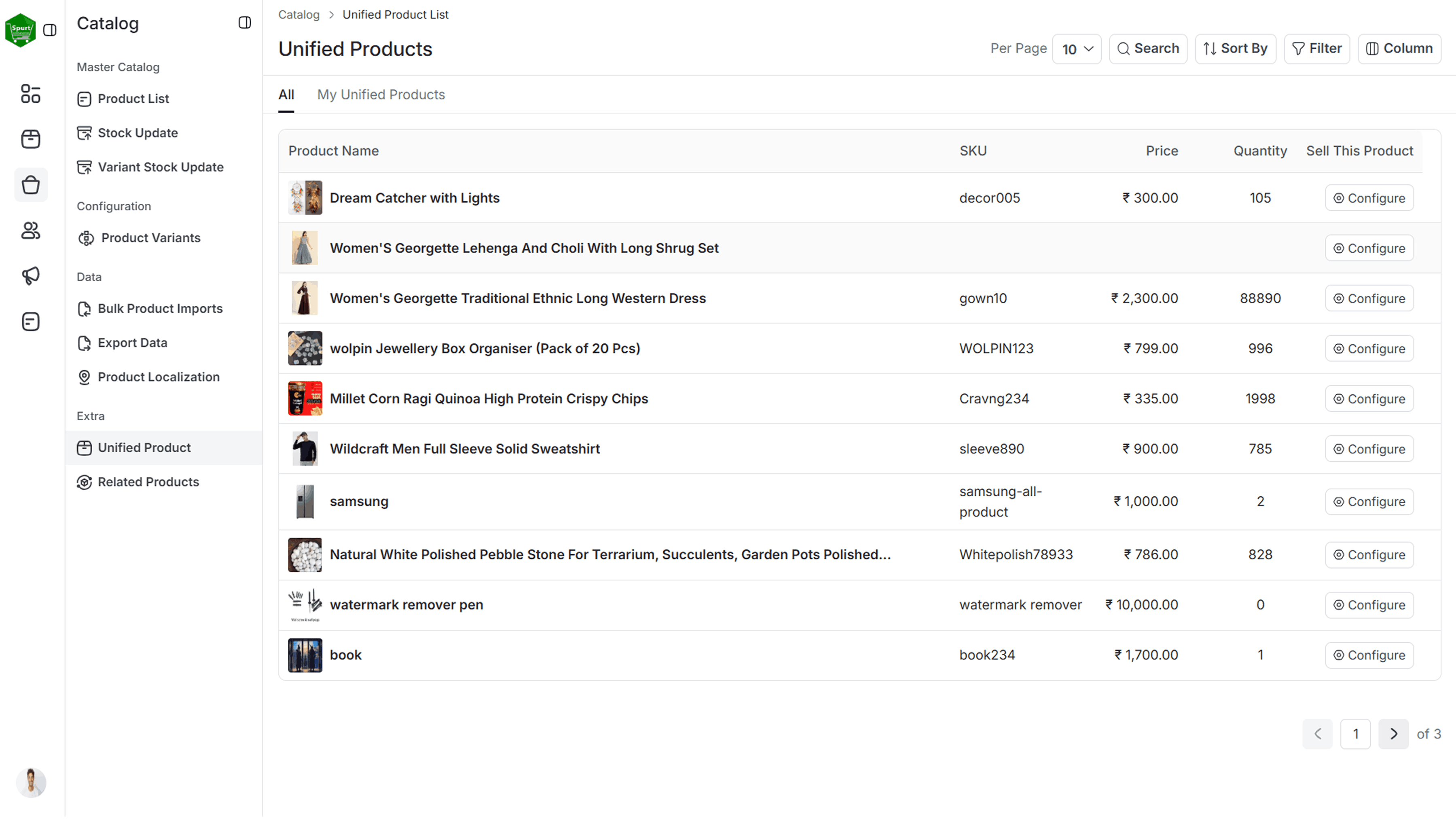Image resolution: width=1456 pixels, height=819 pixels.
Task: Click the watermark remover pen thumbnail
Action: pyautogui.click(x=305, y=605)
